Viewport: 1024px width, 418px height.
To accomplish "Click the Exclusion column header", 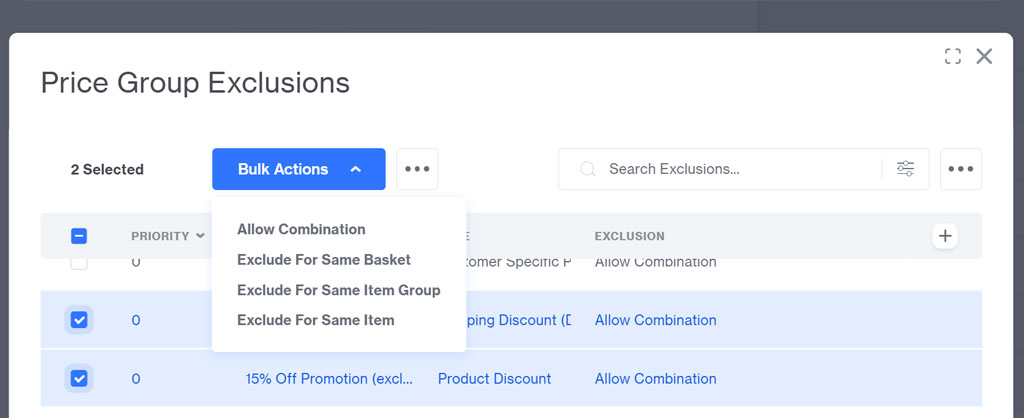I will 630,236.
